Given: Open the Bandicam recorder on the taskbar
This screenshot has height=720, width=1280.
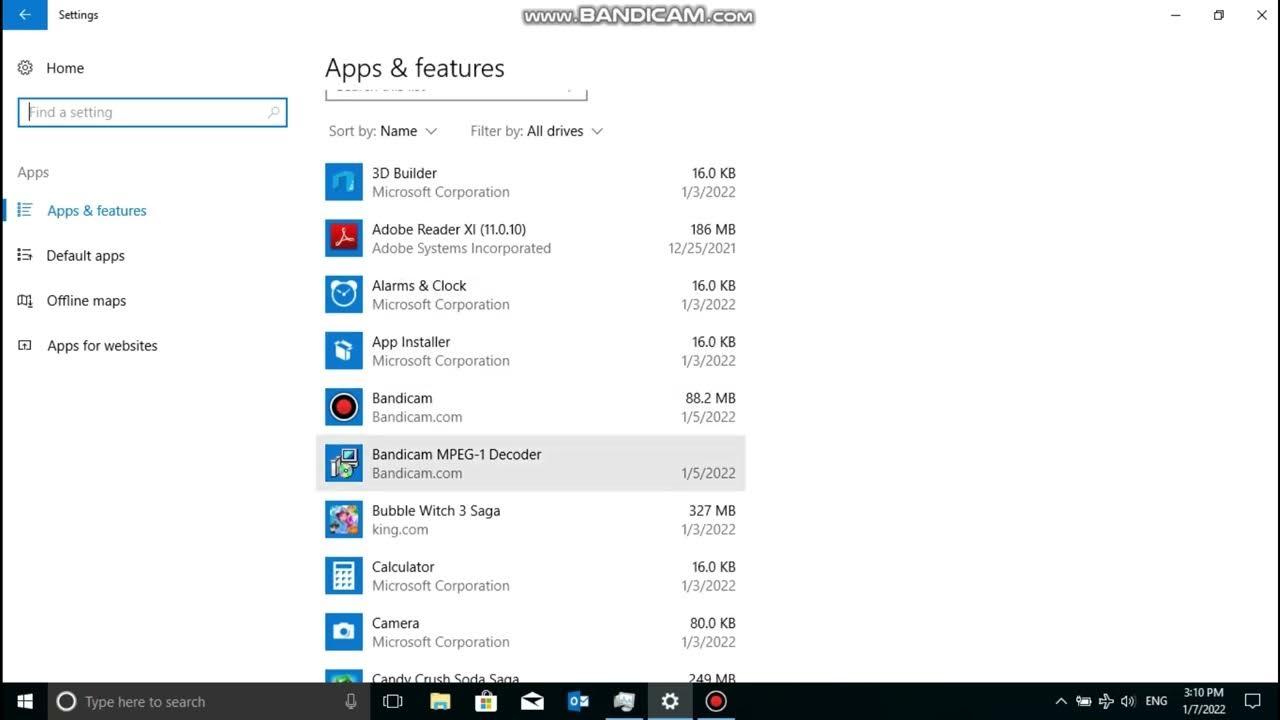Looking at the screenshot, I should point(716,701).
